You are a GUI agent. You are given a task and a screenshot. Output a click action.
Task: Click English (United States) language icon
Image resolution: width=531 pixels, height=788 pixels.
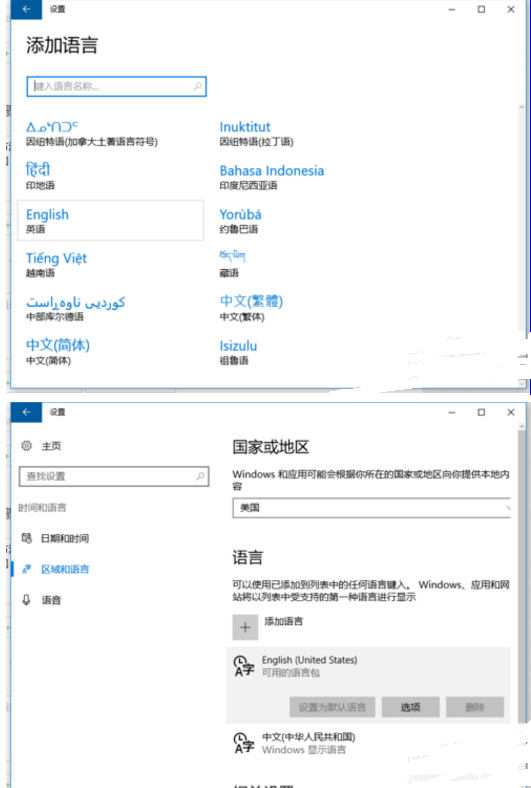[x=244, y=666]
